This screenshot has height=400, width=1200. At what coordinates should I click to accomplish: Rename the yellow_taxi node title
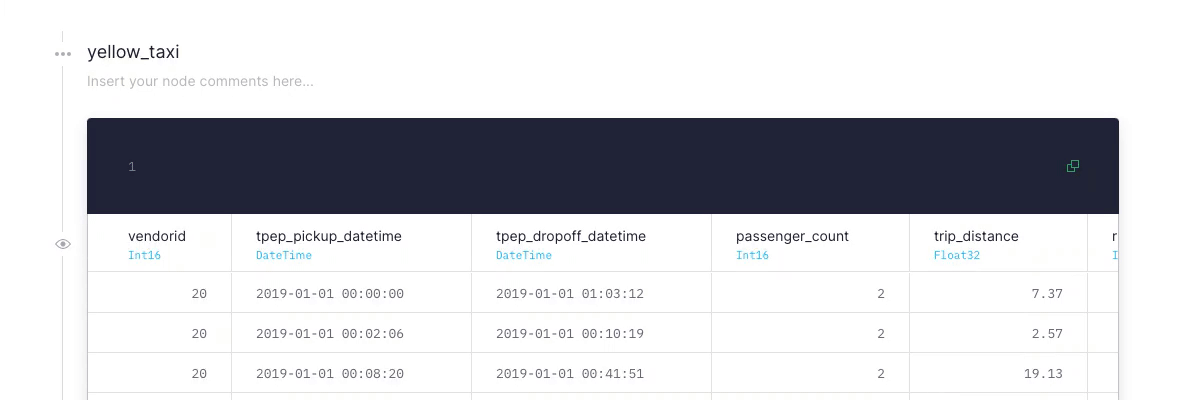point(133,52)
